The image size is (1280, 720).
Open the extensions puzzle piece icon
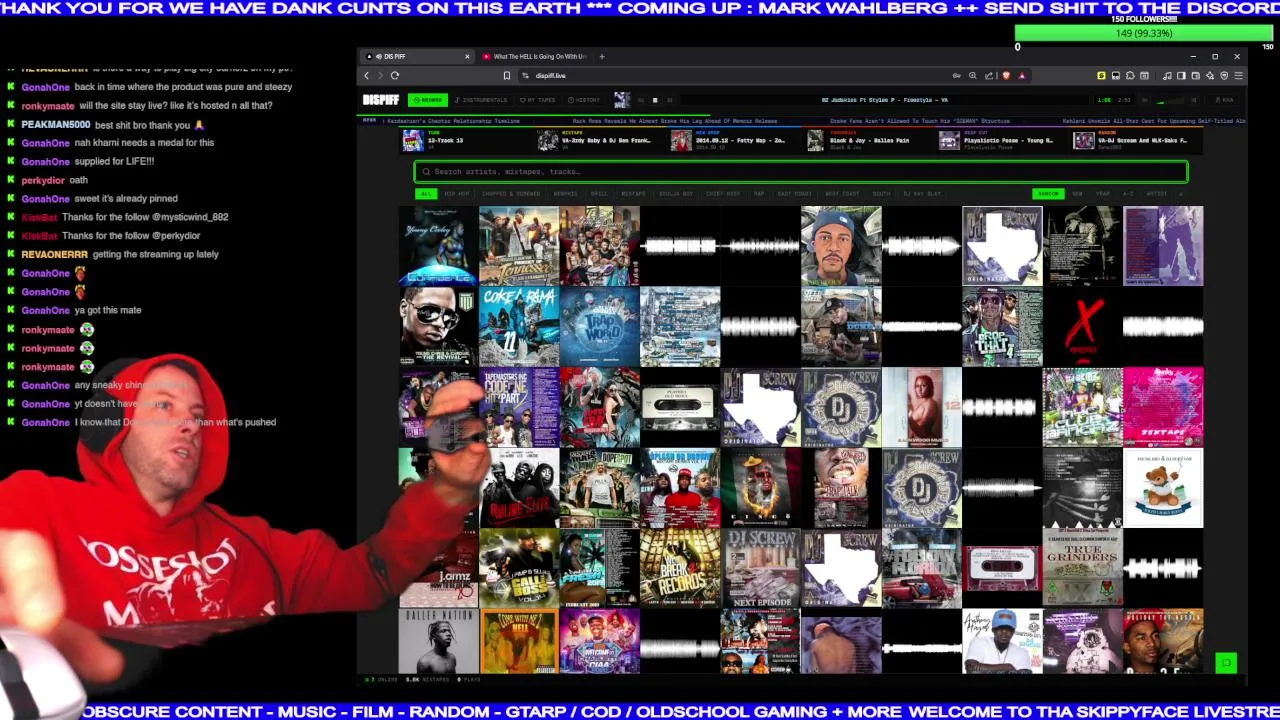click(x=1130, y=76)
